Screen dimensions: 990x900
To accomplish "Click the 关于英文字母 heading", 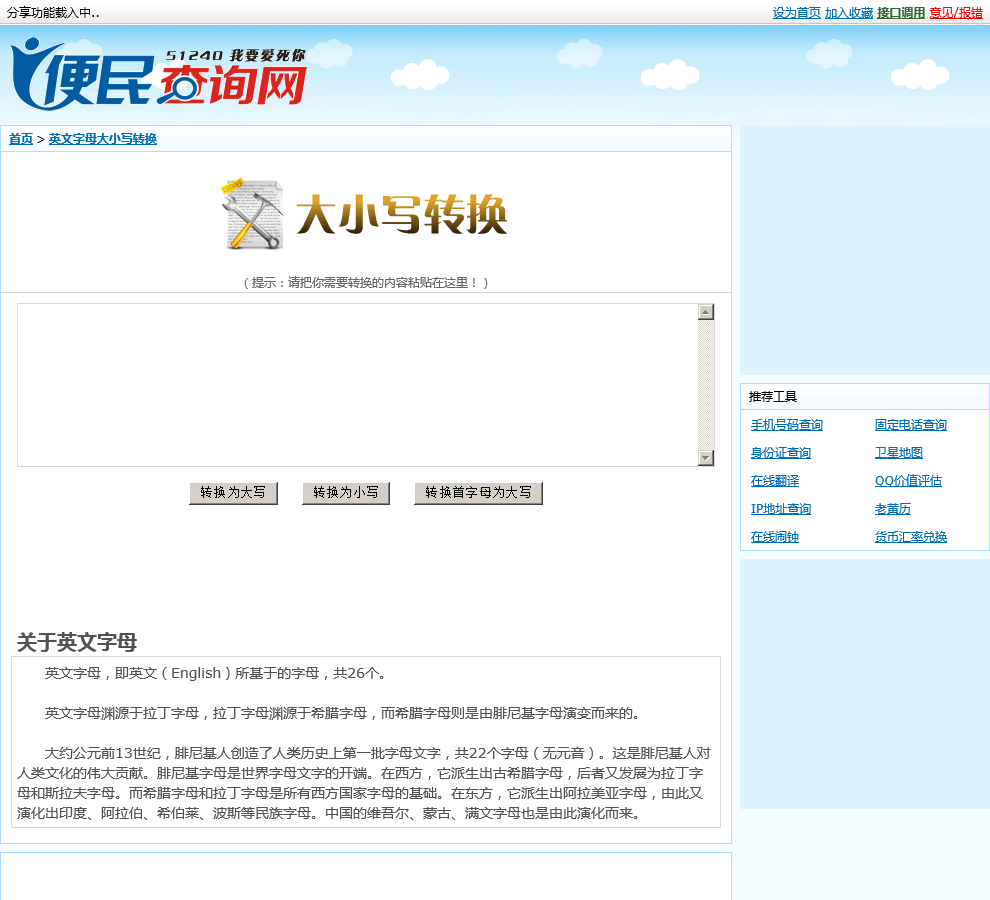I will [77, 642].
